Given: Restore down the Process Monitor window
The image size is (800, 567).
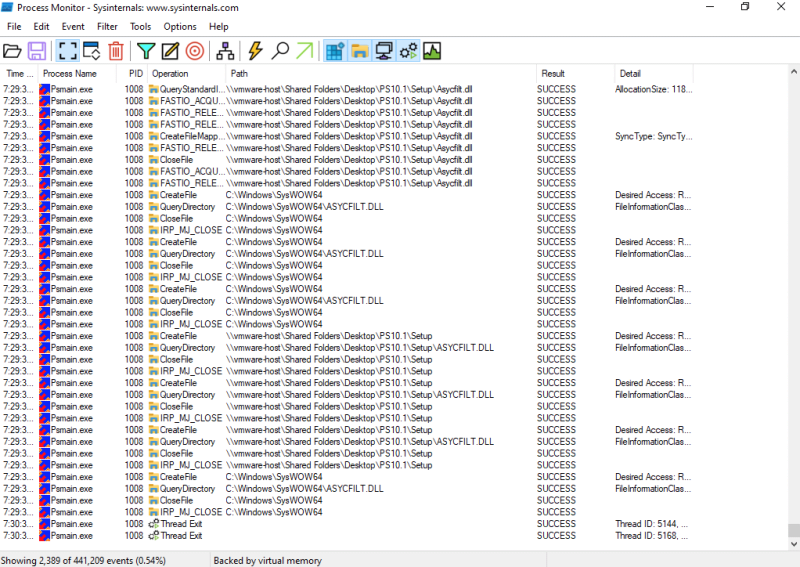Looking at the screenshot, I should point(745,7).
